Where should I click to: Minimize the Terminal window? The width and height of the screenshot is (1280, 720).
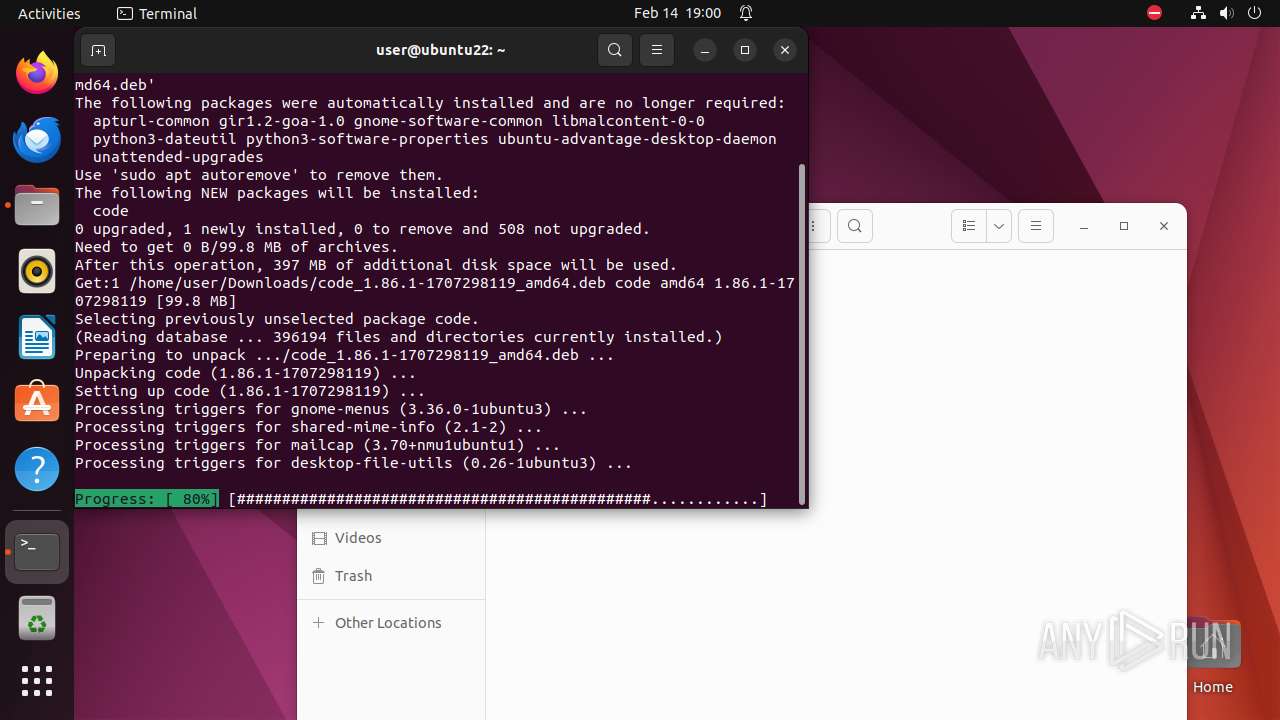(x=705, y=50)
